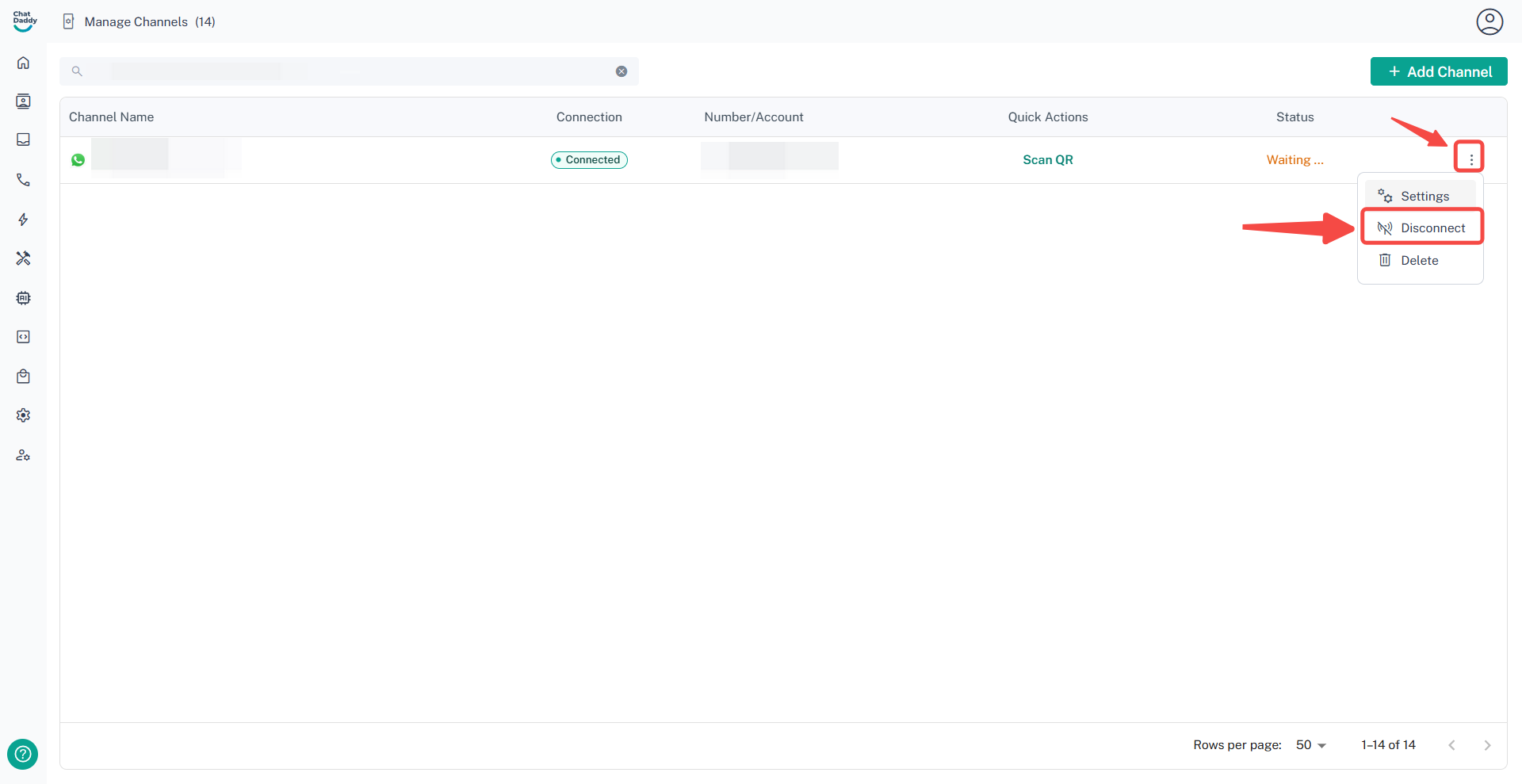Click the Status column header
The image size is (1522, 784).
click(1295, 117)
